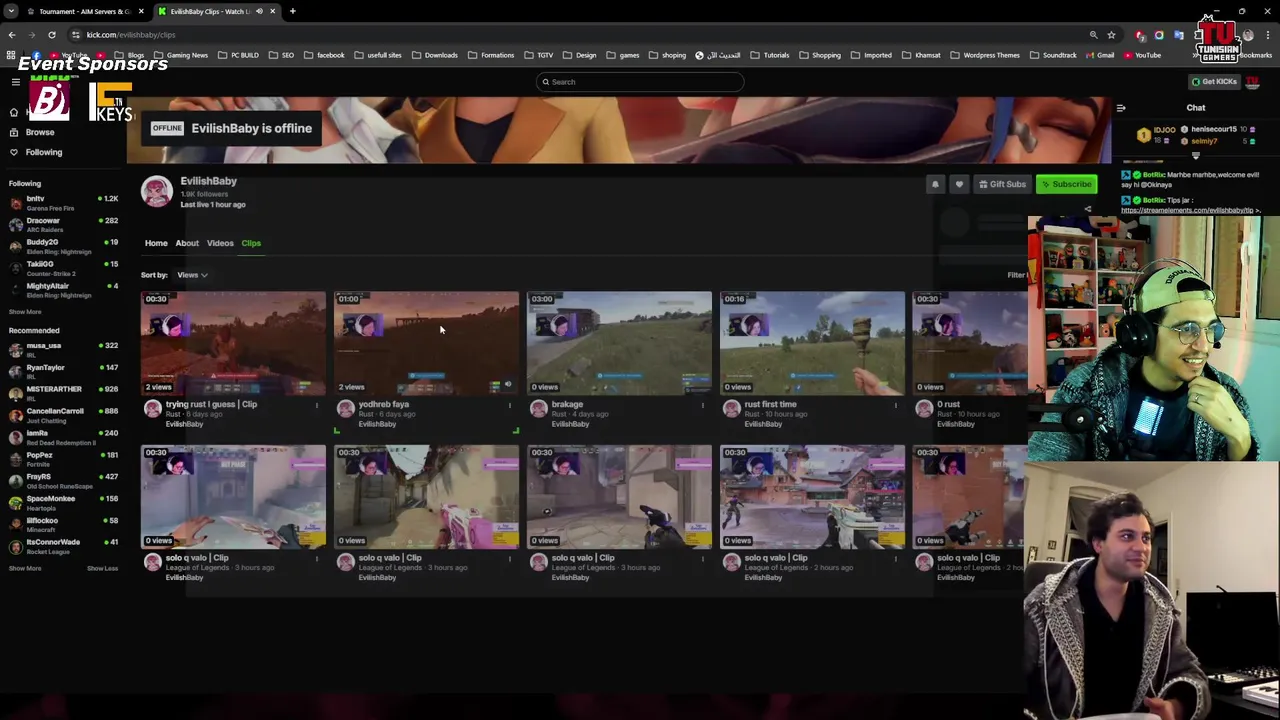Expand the Sort by Views dropdown
Screen dimensions: 1280x720
pyautogui.click(x=192, y=275)
